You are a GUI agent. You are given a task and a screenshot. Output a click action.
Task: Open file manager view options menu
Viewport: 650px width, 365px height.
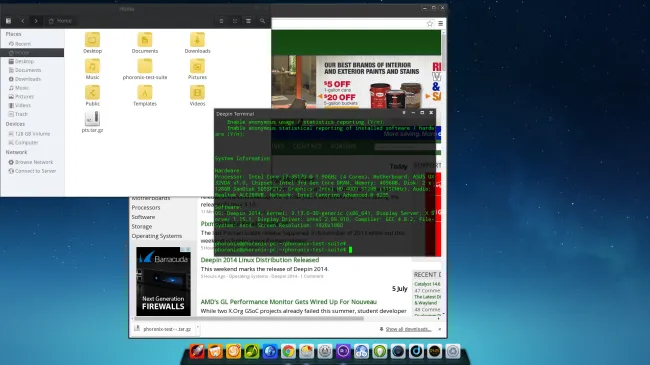tap(248, 21)
